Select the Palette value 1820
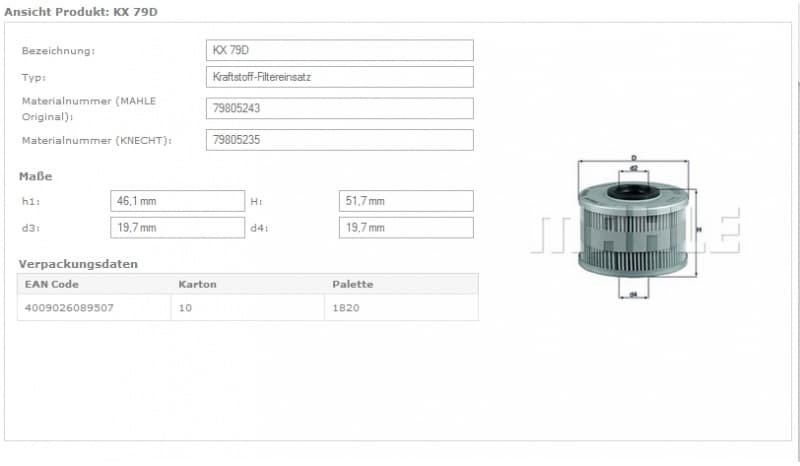Image resolution: width=800 pixels, height=466 pixels. click(x=346, y=308)
